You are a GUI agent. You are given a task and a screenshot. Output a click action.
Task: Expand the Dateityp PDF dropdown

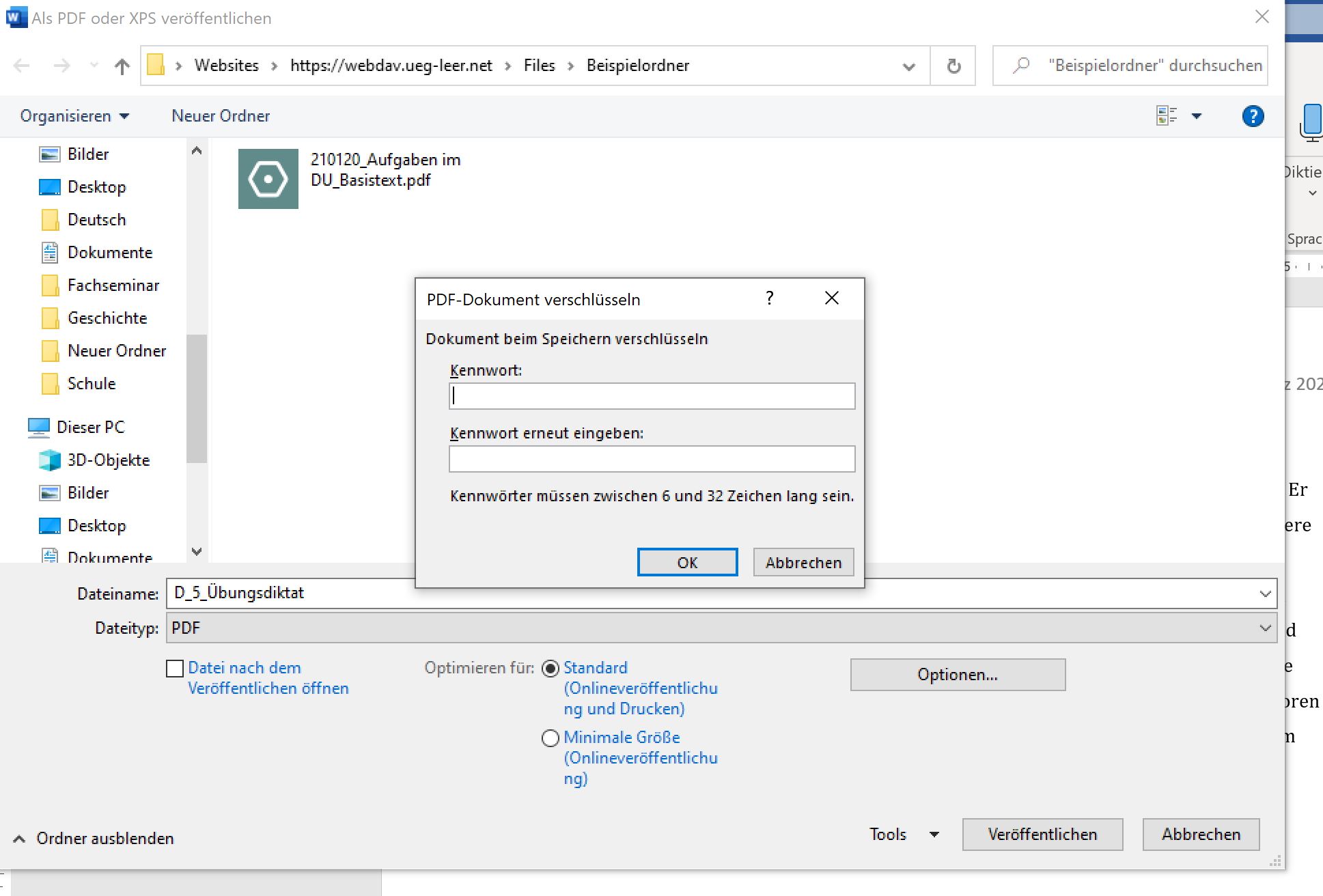pos(1265,628)
